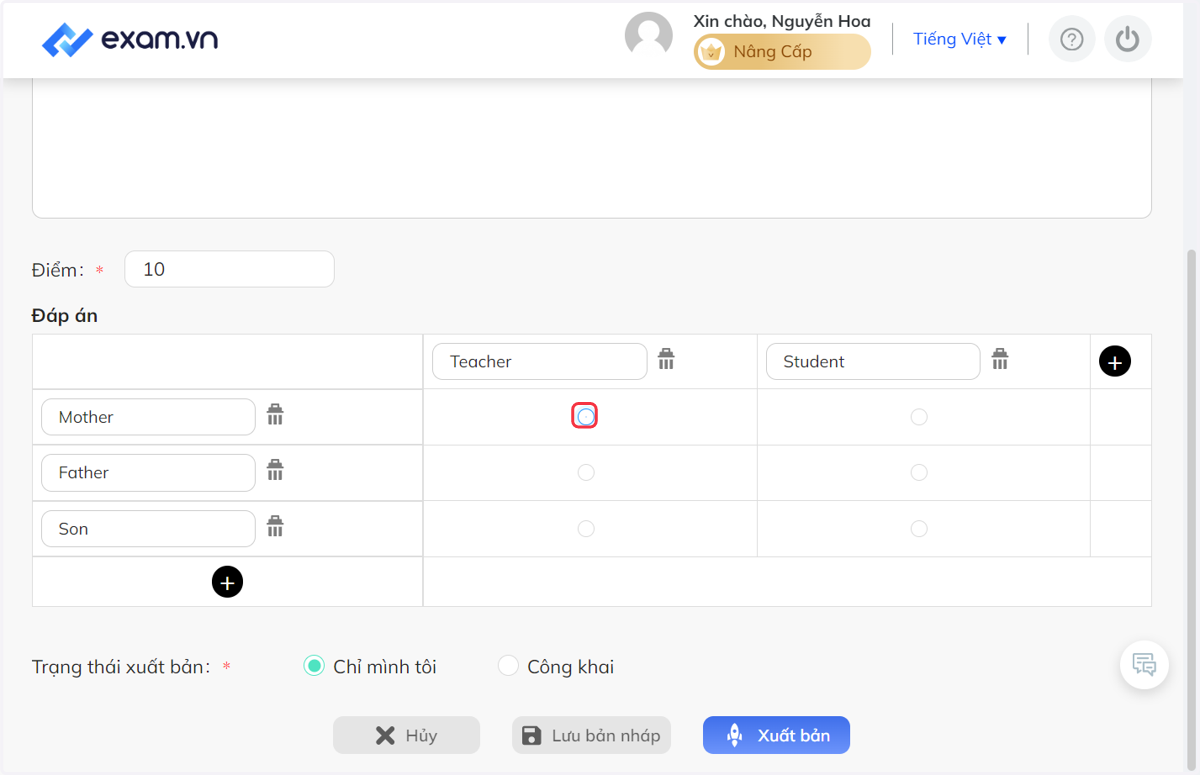Delete the Student column with trash icon
1200x775 pixels.
(999, 359)
